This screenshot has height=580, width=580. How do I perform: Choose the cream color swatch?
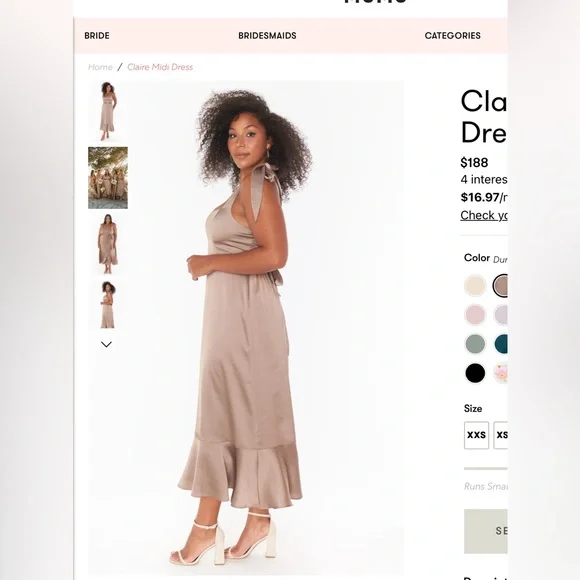[475, 286]
